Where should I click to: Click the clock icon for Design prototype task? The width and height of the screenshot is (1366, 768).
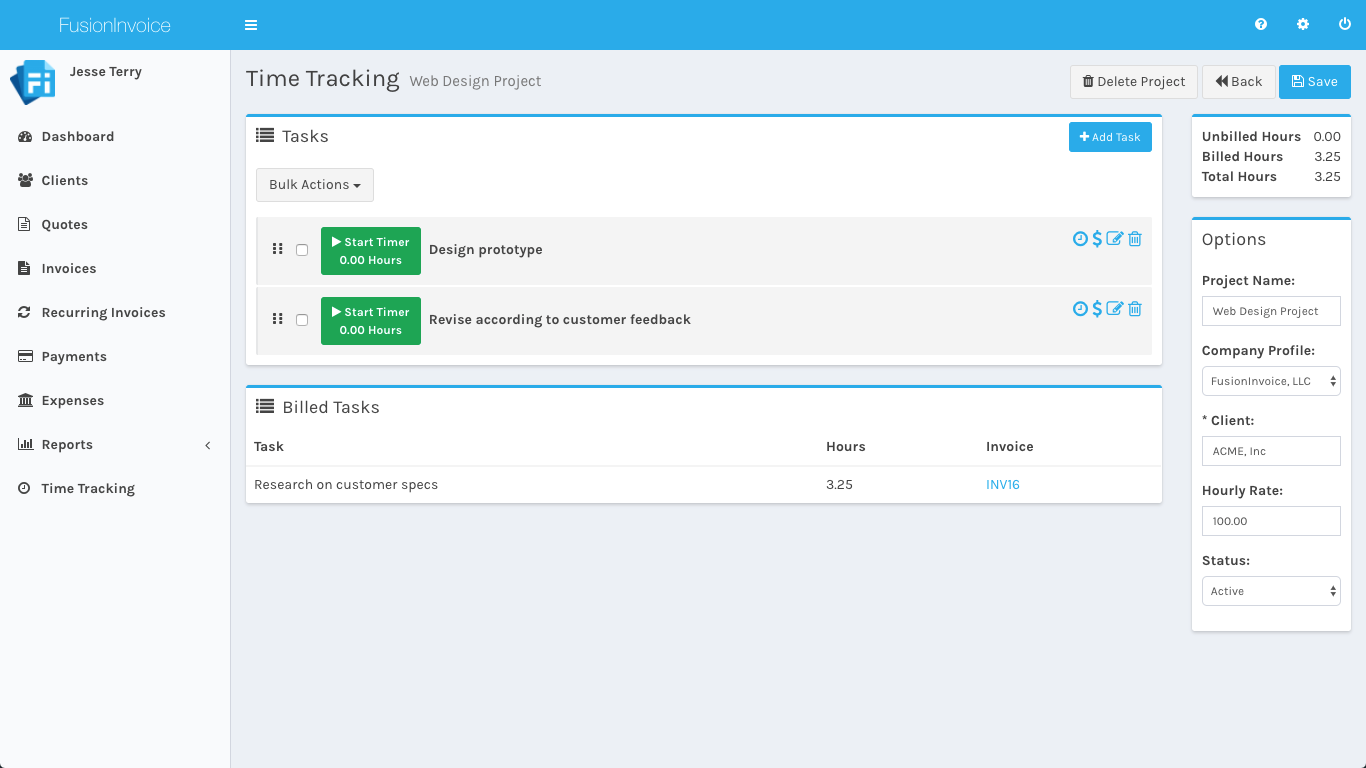1080,239
